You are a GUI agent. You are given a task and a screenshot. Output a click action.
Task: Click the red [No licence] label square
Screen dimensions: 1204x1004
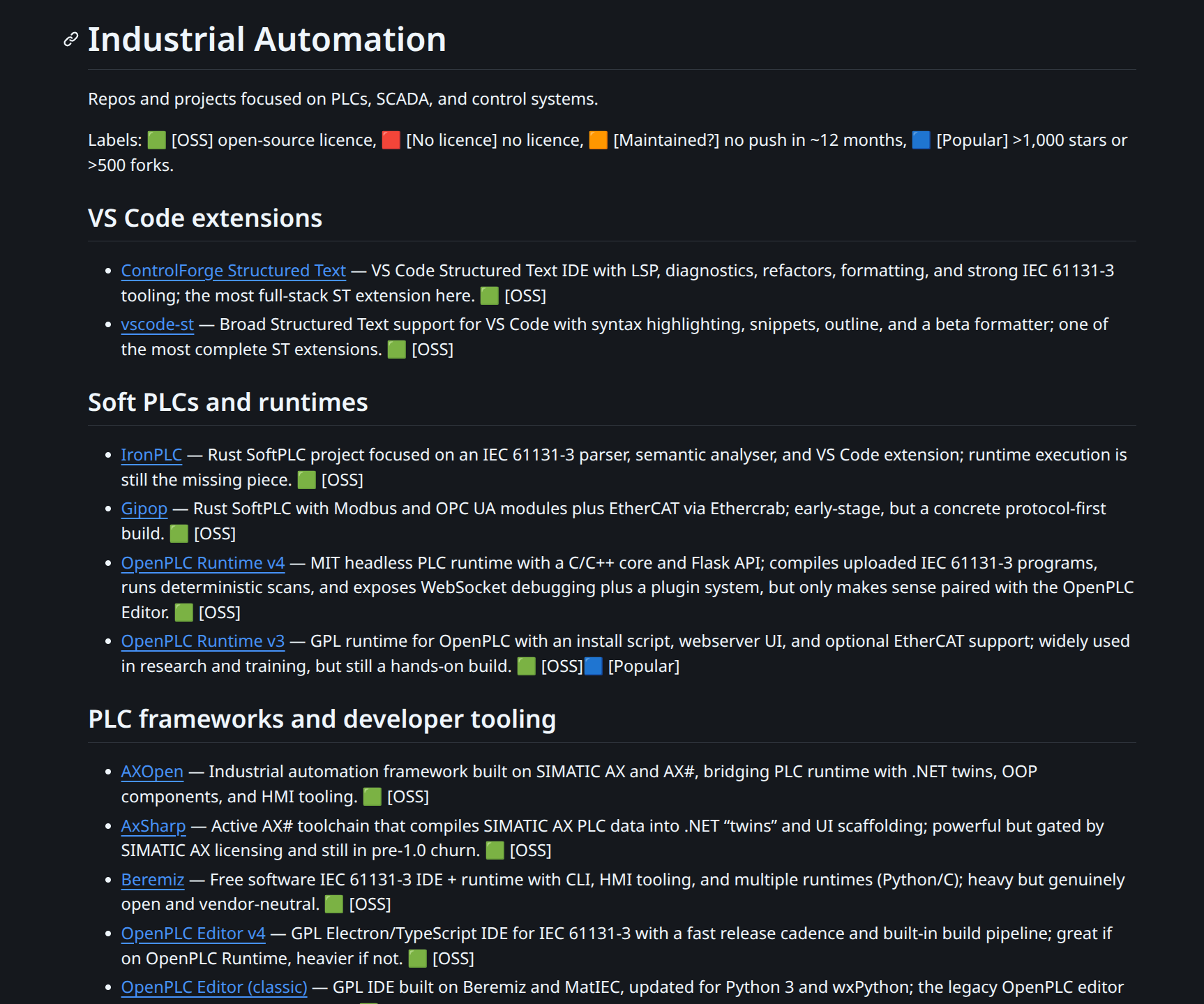391,140
